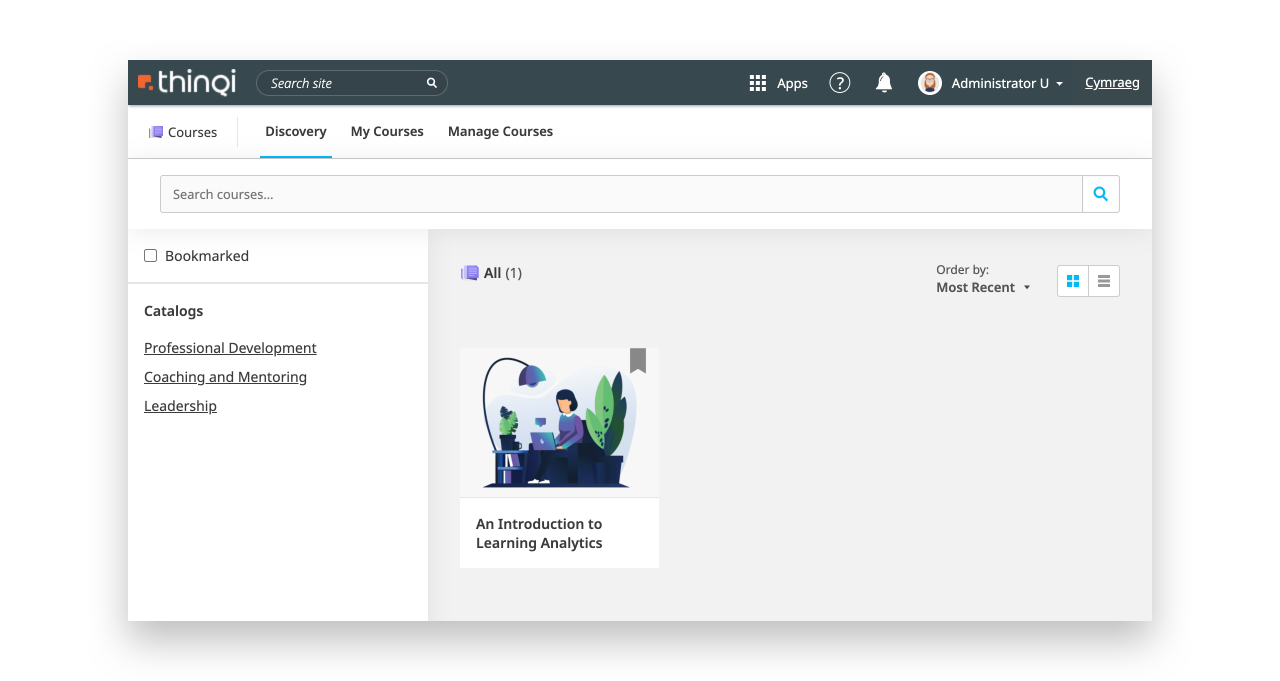
Task: Switch to grid view of courses
Action: click(x=1073, y=281)
